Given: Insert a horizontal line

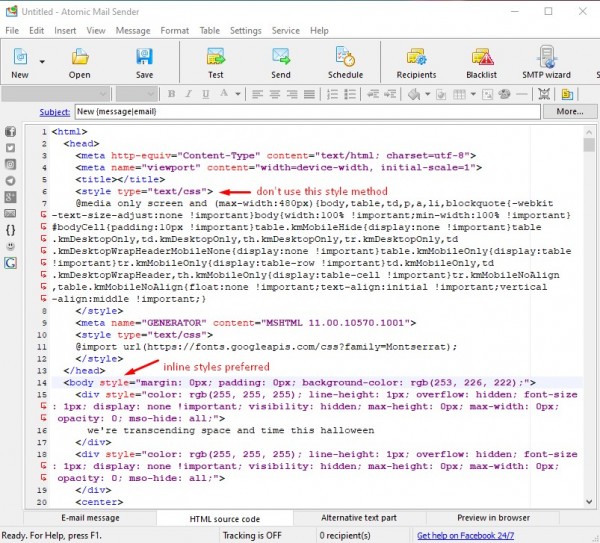Looking at the screenshot, I should (522, 94).
